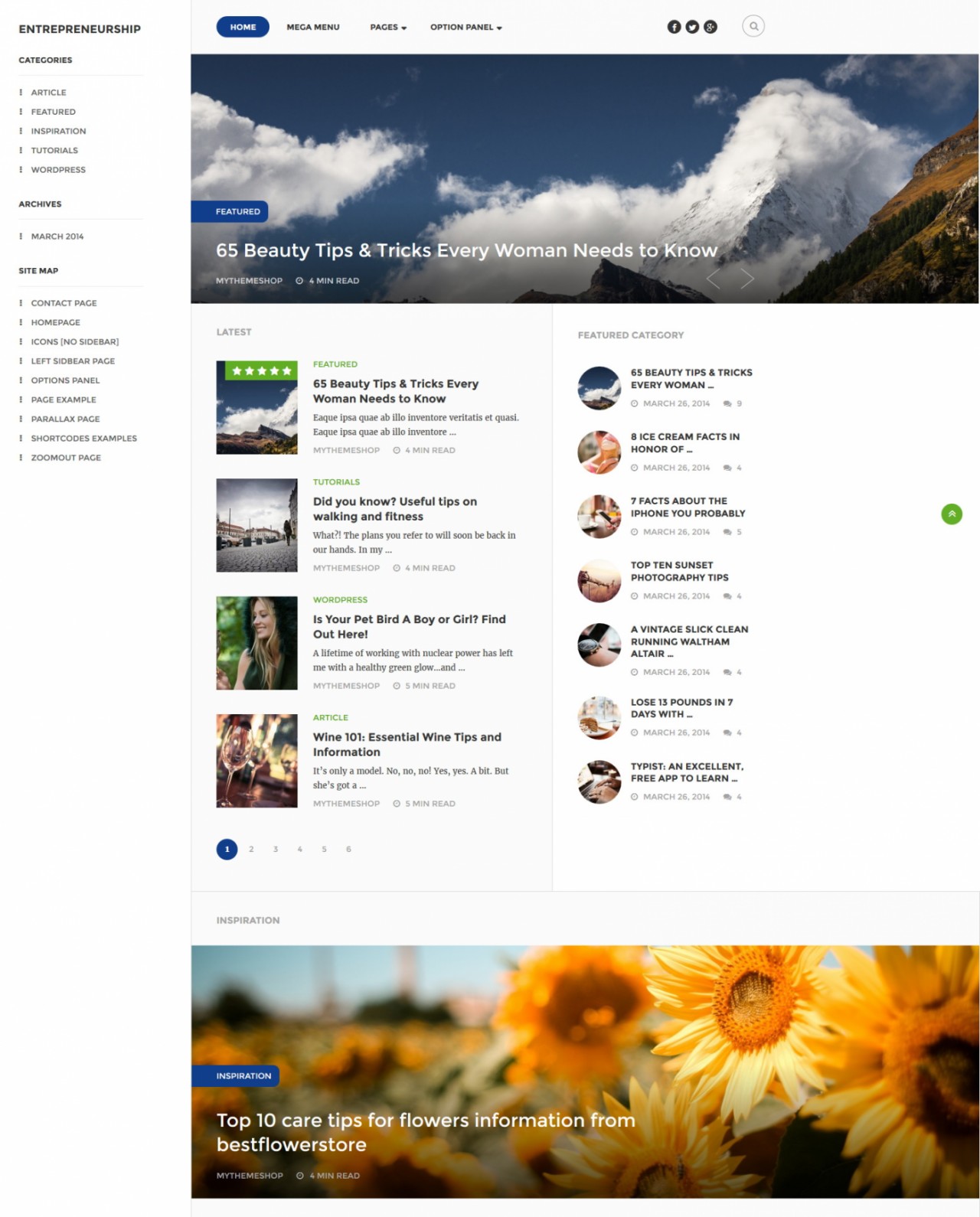The height and width of the screenshot is (1217, 980).
Task: Open Typist: An Excellent, Free App item
Action: pyautogui.click(x=688, y=772)
